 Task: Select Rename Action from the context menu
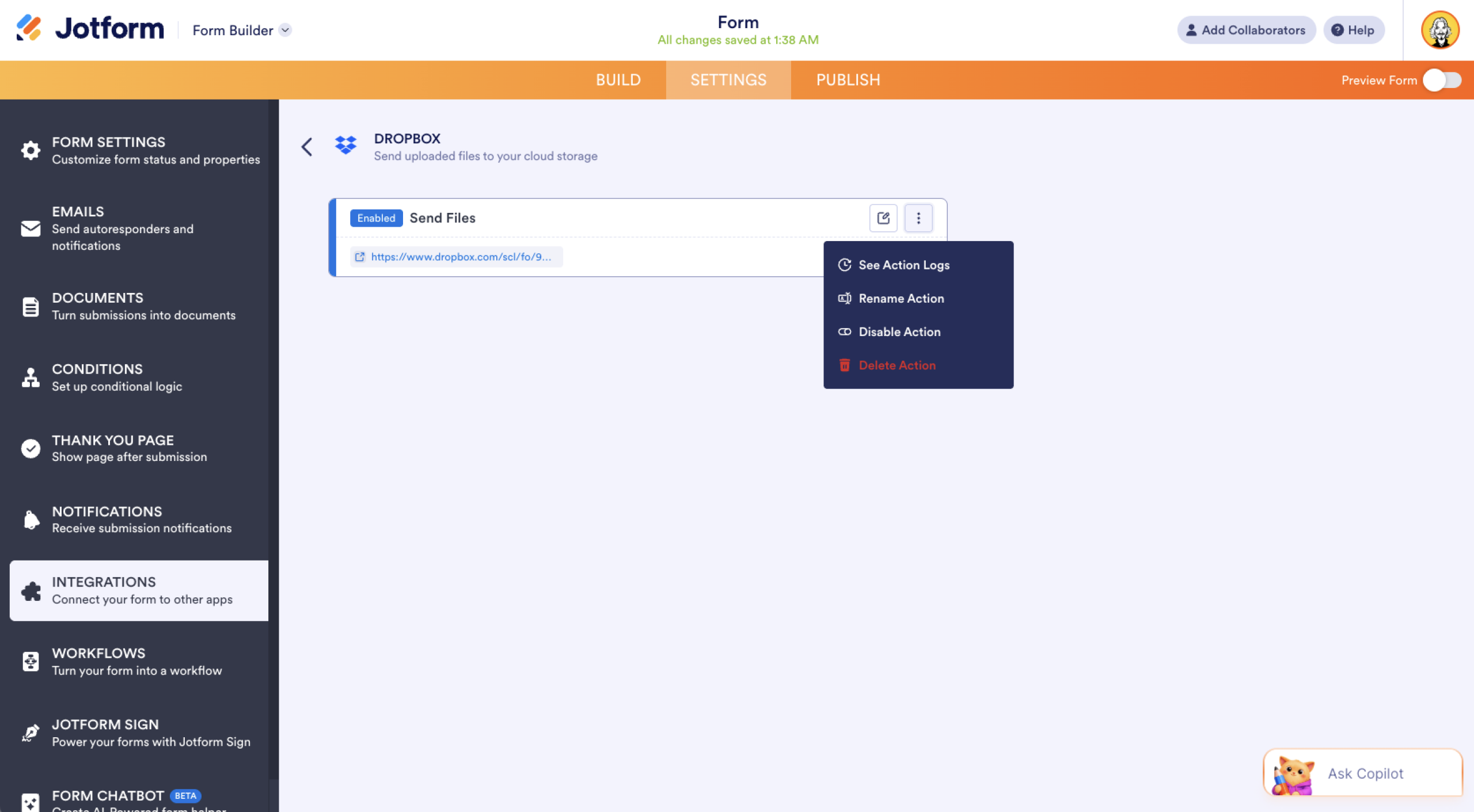[x=901, y=298]
